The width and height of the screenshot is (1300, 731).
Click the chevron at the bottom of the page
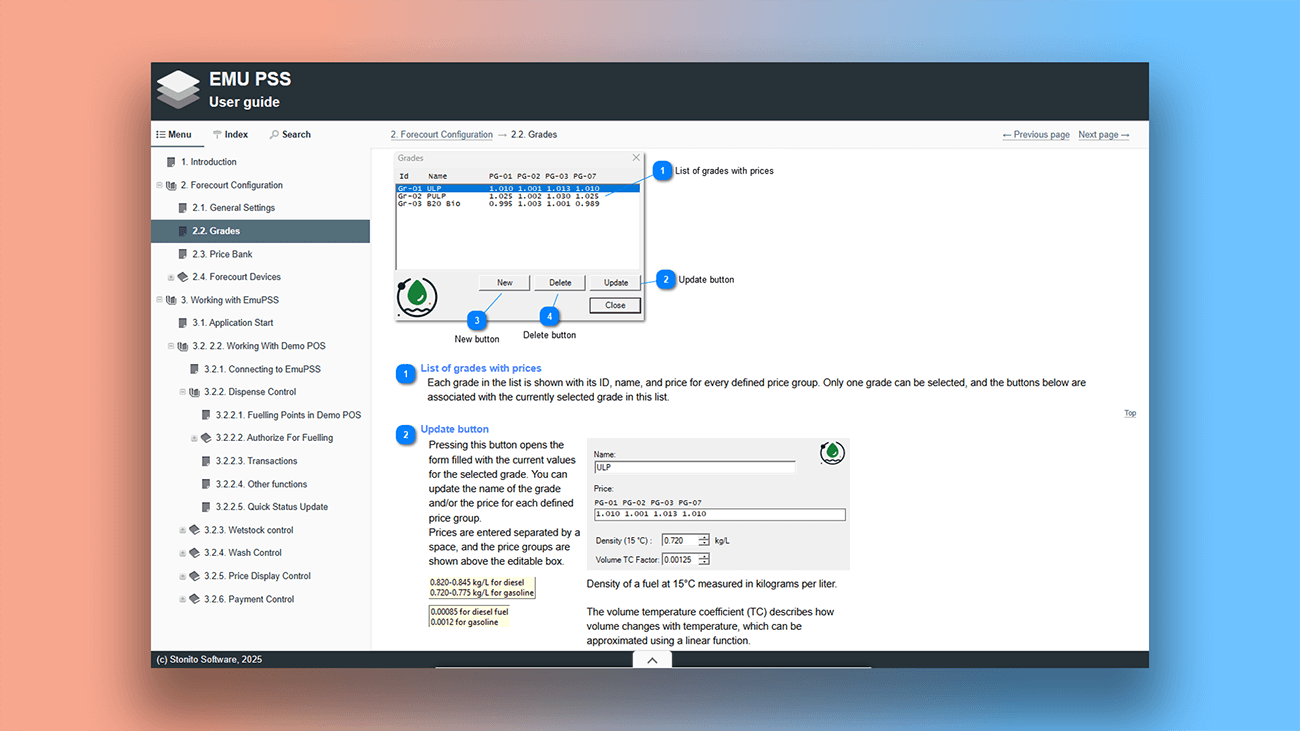(x=652, y=658)
